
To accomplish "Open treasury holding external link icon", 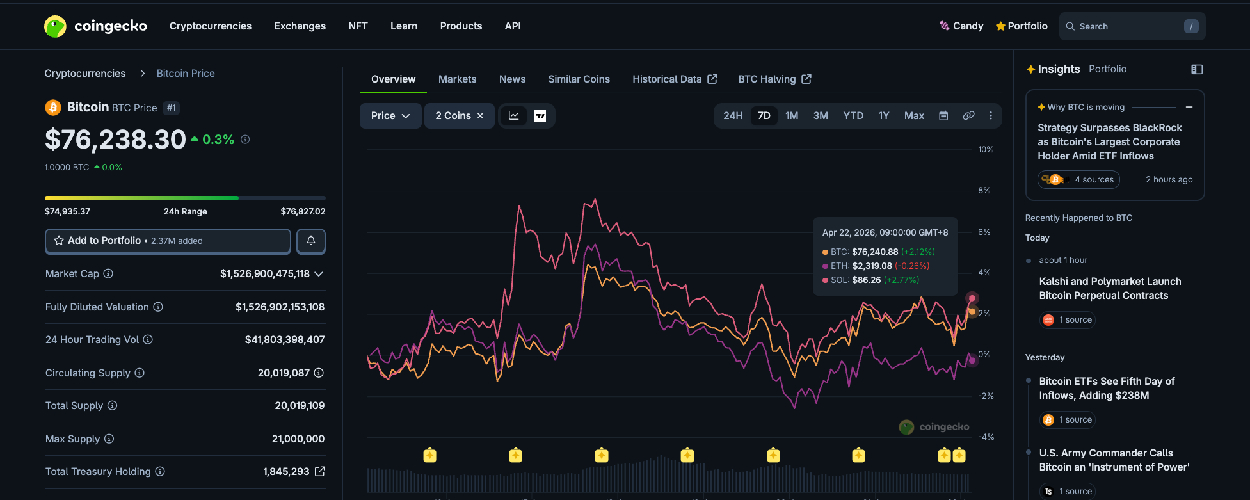I will tap(320, 472).
